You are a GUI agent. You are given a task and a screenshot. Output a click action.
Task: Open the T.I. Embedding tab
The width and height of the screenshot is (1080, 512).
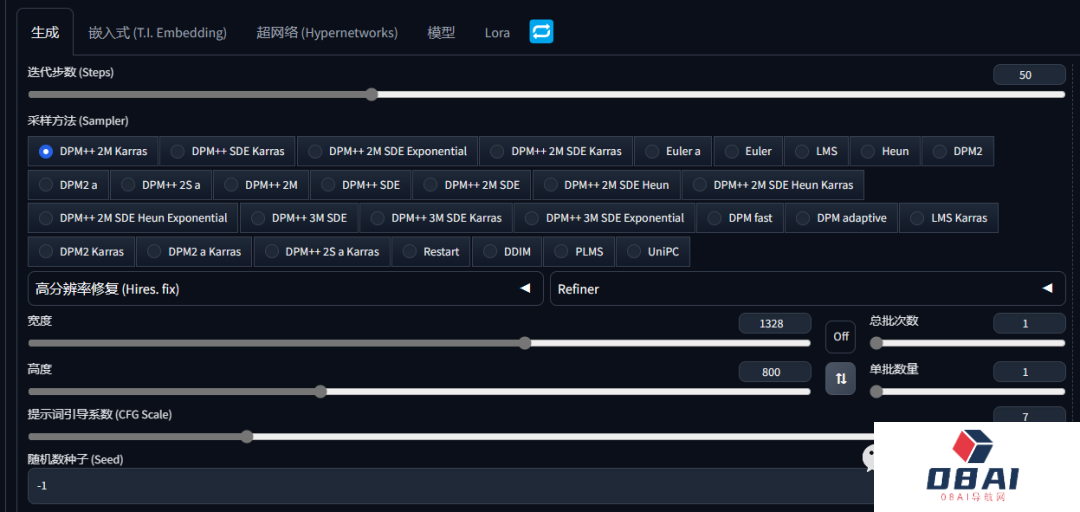[157, 32]
